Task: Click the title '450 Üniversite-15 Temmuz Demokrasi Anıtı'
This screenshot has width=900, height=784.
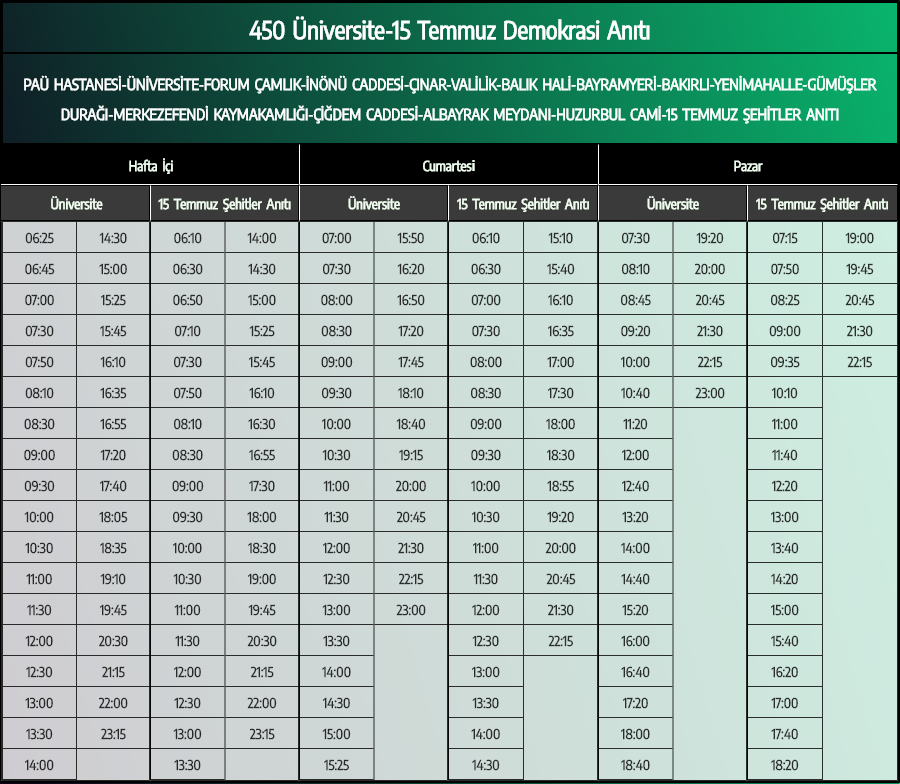Action: pos(449,30)
